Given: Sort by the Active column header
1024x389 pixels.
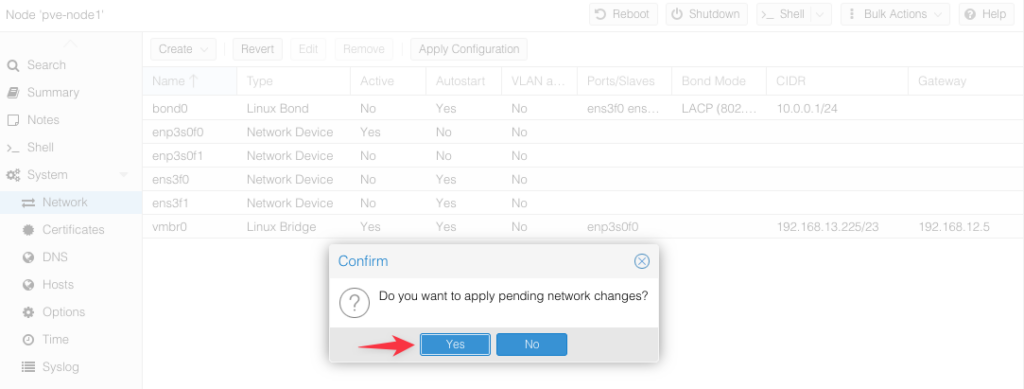Looking at the screenshot, I should tap(388, 82).
